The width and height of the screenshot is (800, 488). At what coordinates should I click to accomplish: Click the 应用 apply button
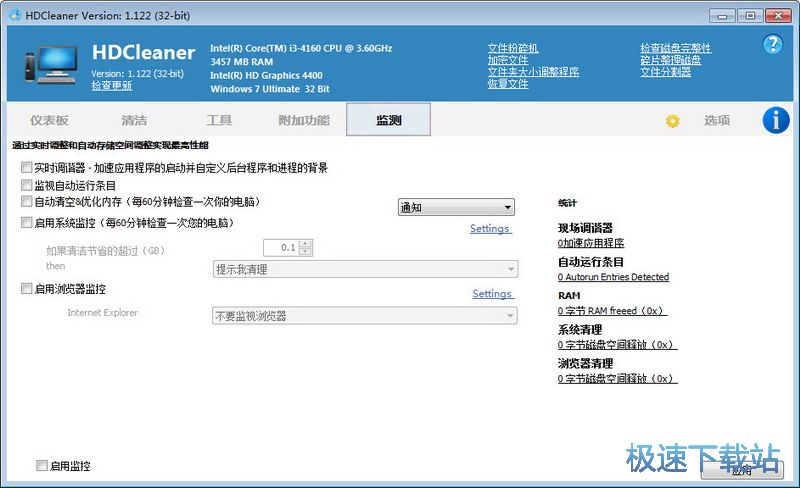[742, 469]
